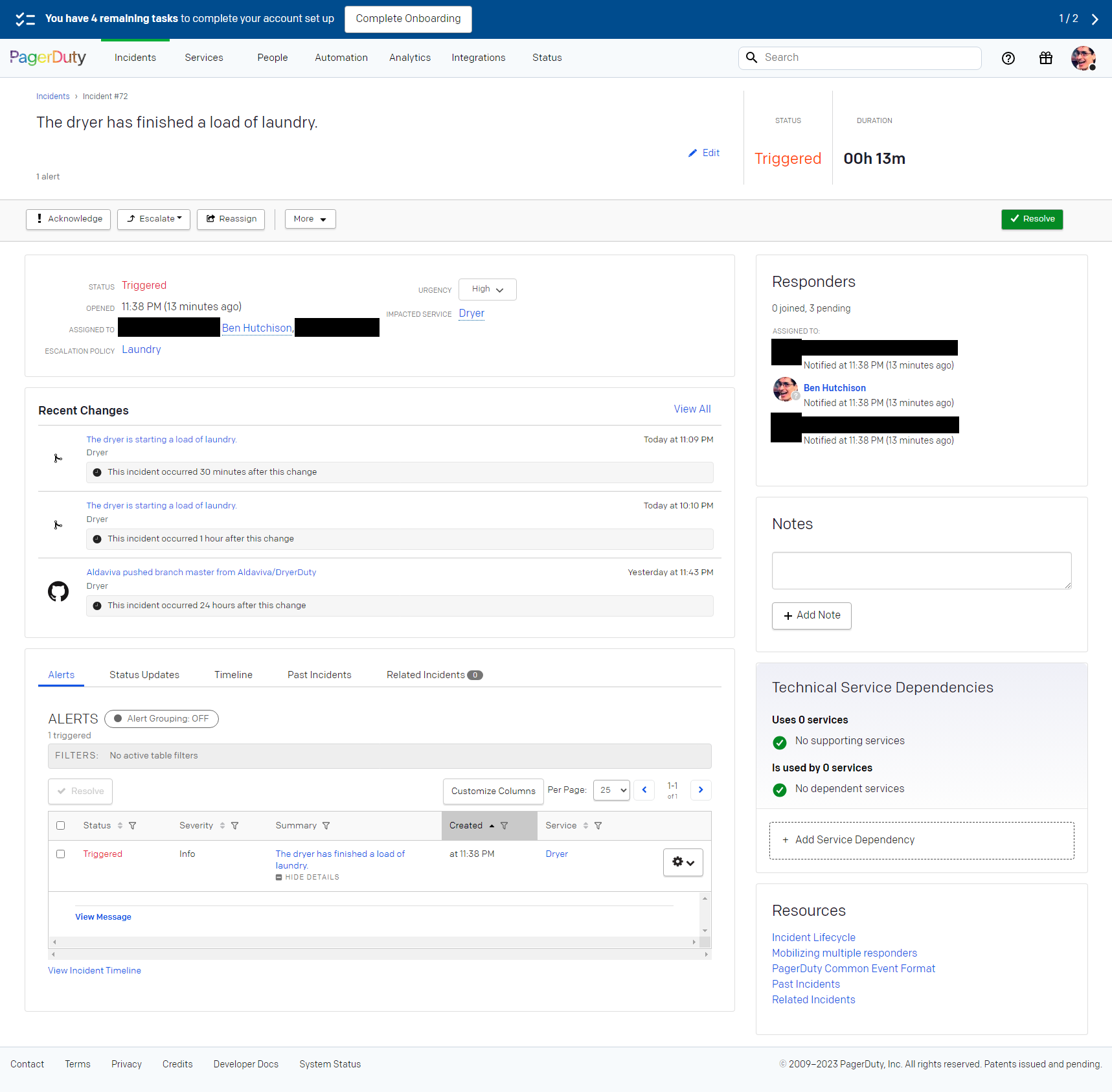Go to next alerts page
This screenshot has height=1092, width=1112.
[x=701, y=790]
